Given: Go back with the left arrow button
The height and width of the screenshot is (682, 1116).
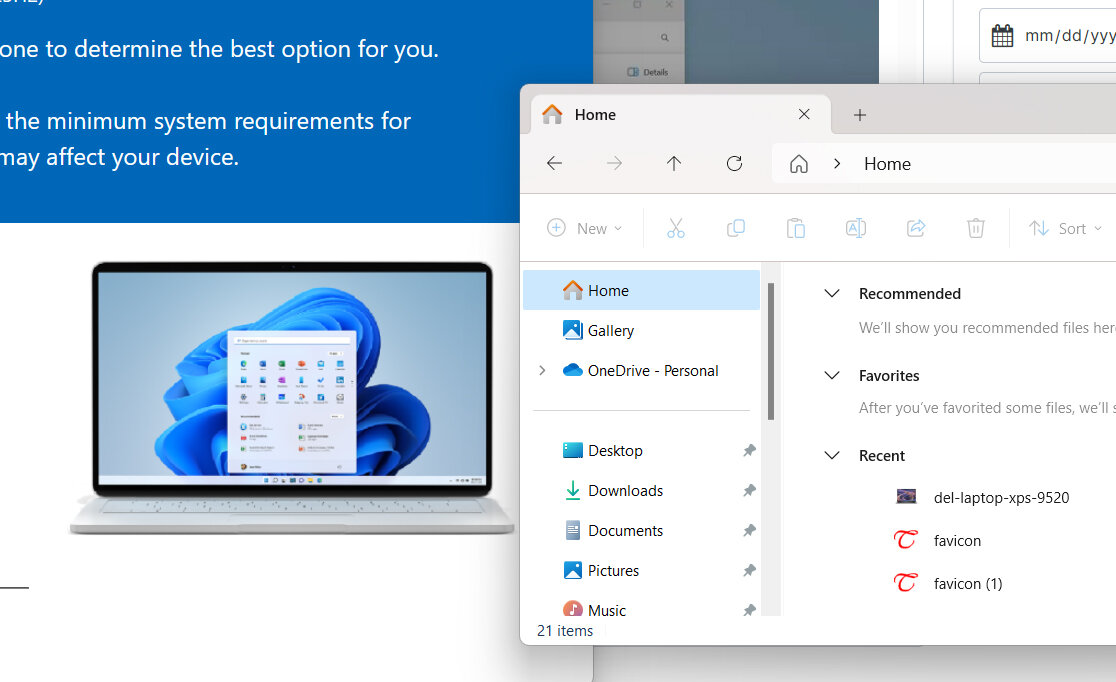Looking at the screenshot, I should pos(554,164).
